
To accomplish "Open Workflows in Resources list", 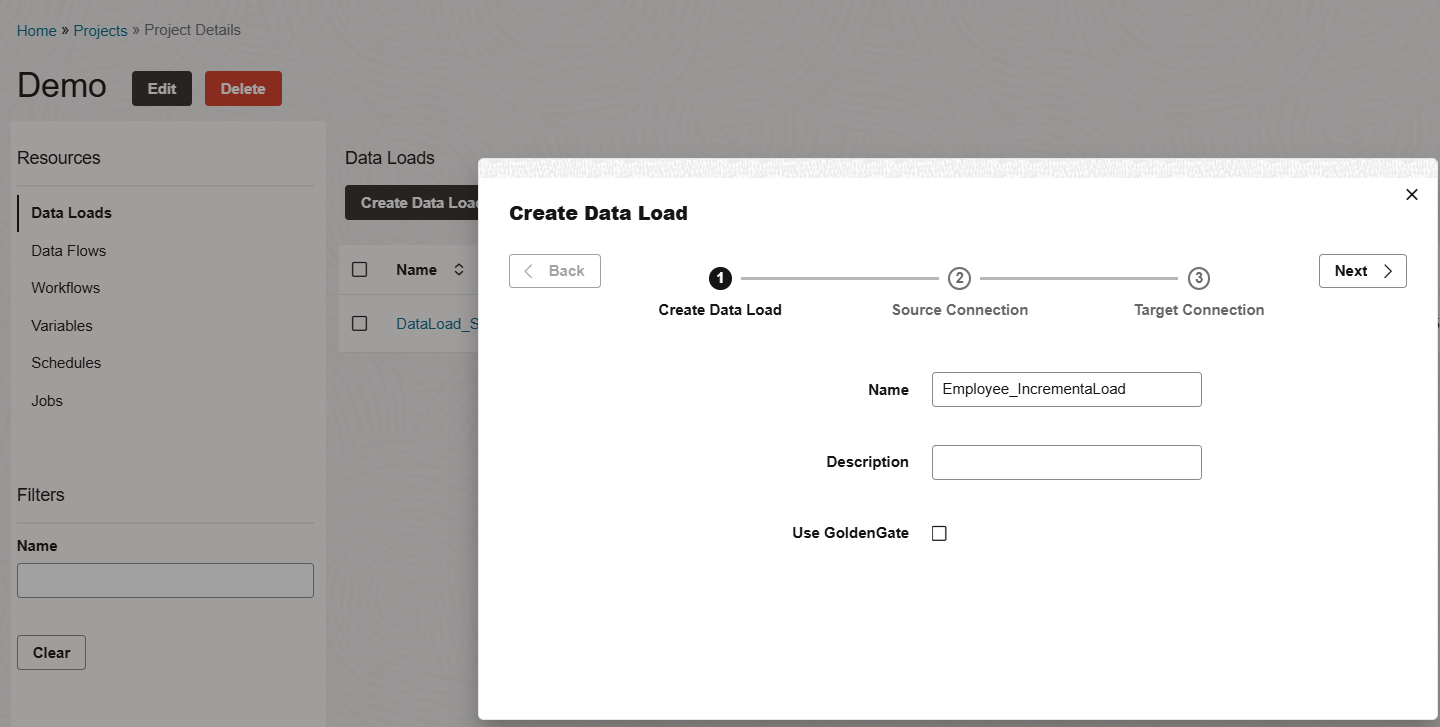I will click(x=66, y=288).
